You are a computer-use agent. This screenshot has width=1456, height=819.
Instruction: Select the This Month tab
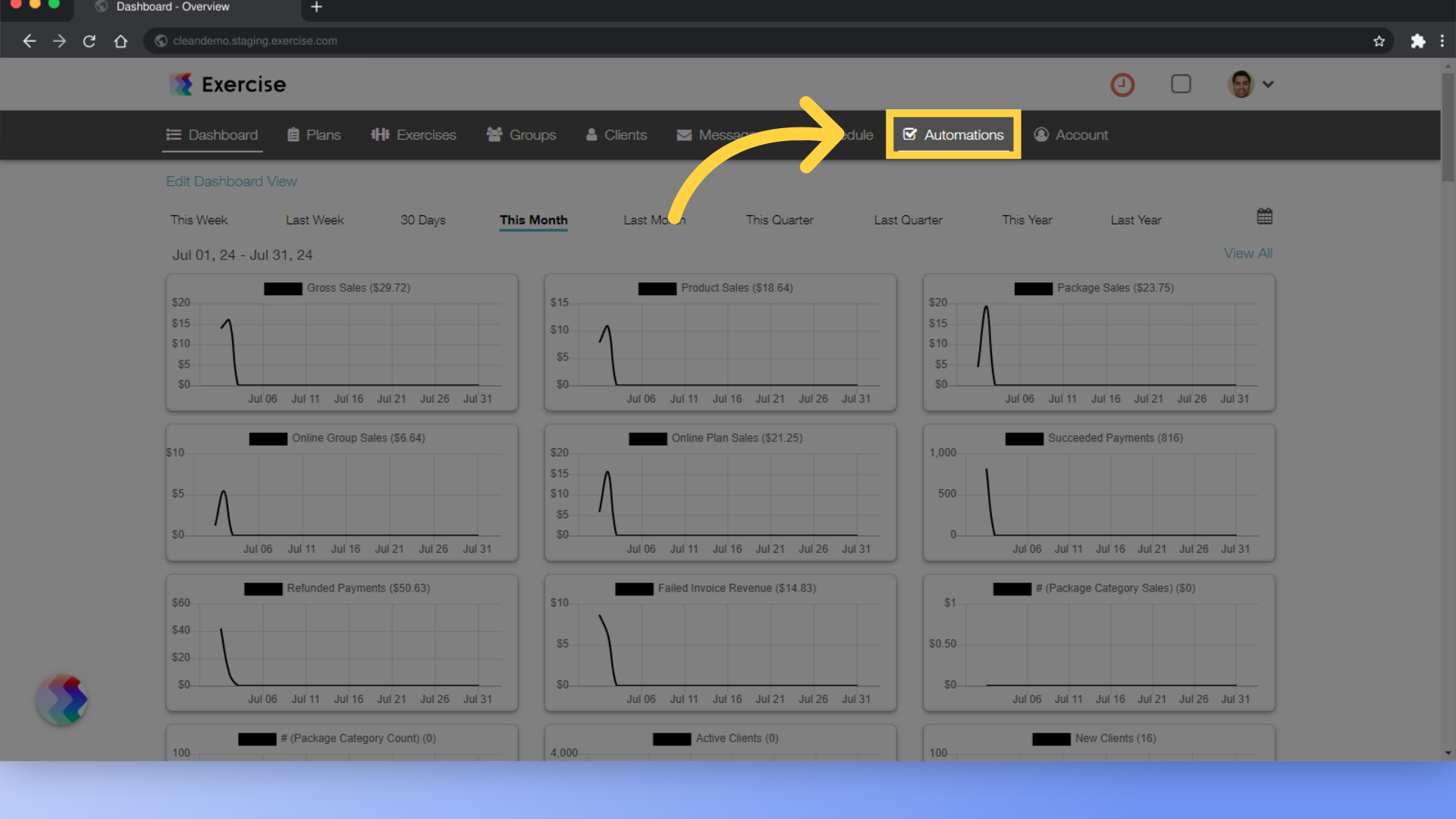click(x=533, y=220)
